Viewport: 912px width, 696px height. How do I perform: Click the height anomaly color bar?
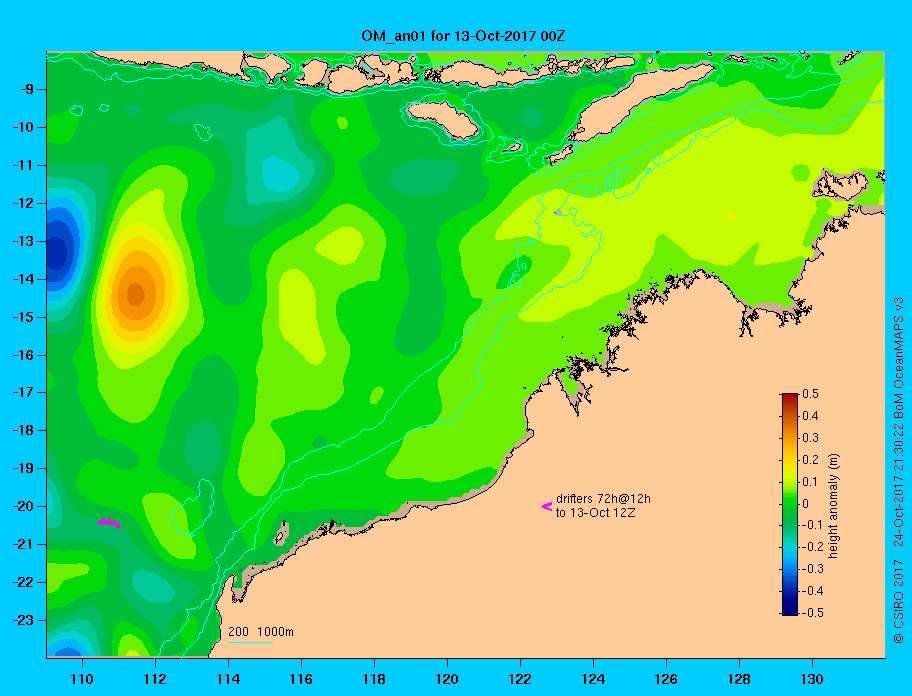click(x=790, y=504)
